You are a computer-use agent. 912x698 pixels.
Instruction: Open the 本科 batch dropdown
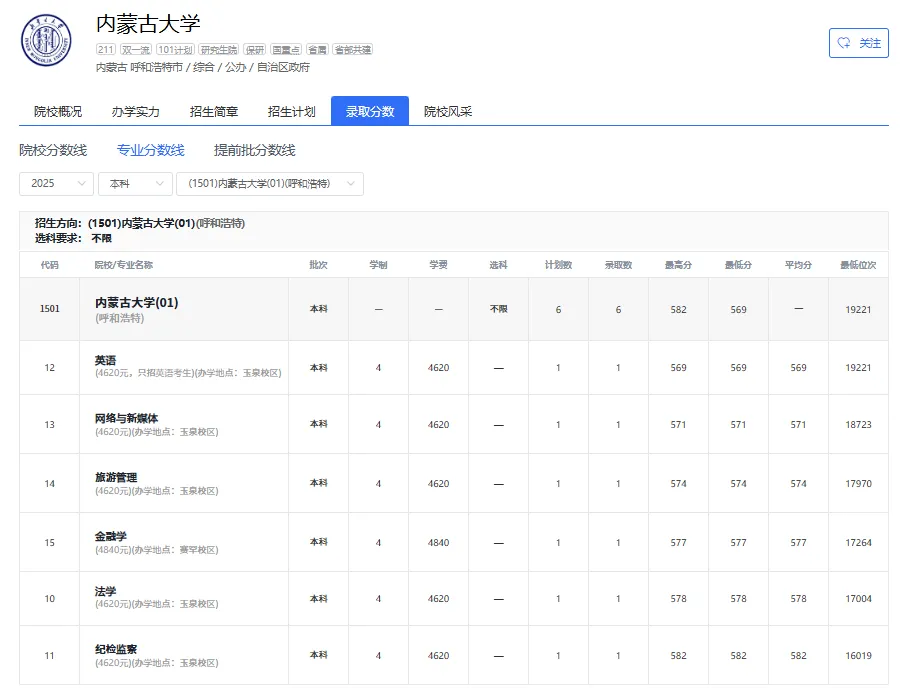click(136, 184)
